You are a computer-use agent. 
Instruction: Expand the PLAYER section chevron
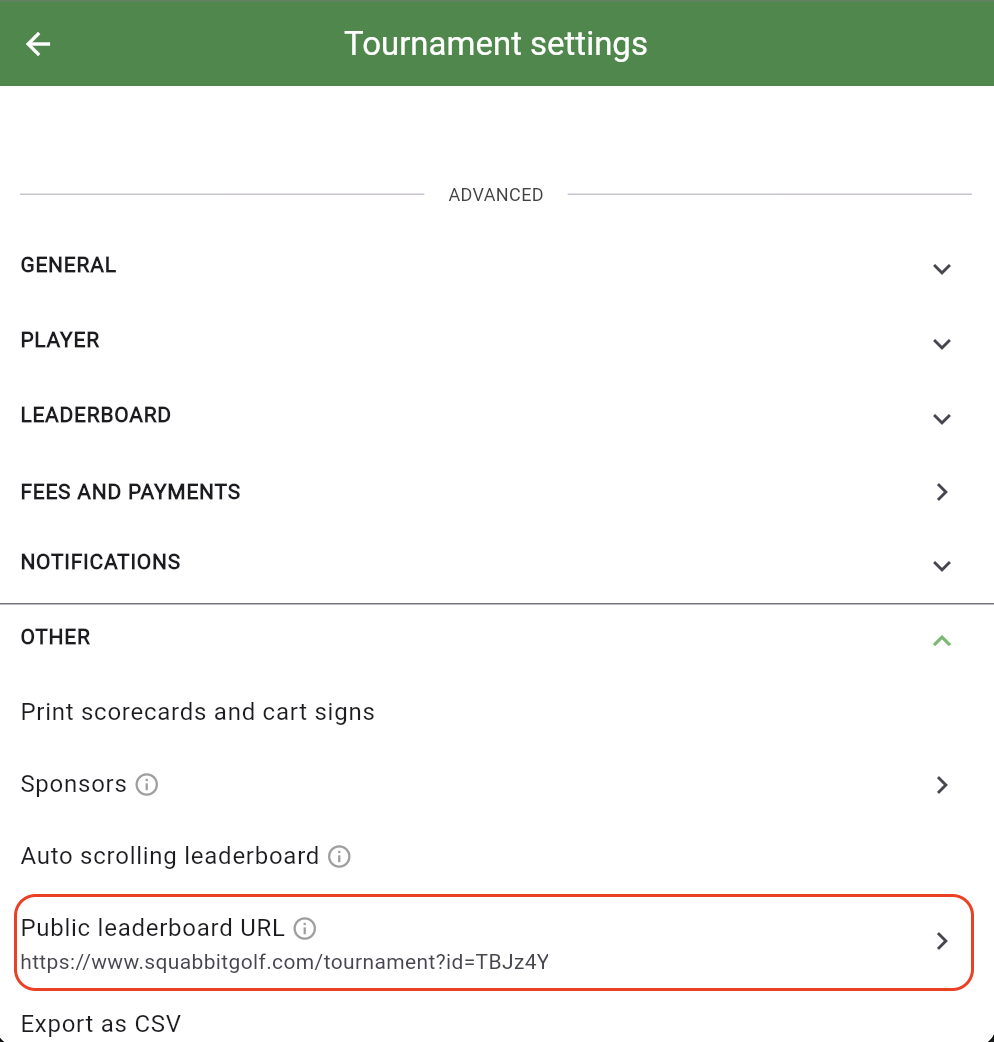point(941,343)
